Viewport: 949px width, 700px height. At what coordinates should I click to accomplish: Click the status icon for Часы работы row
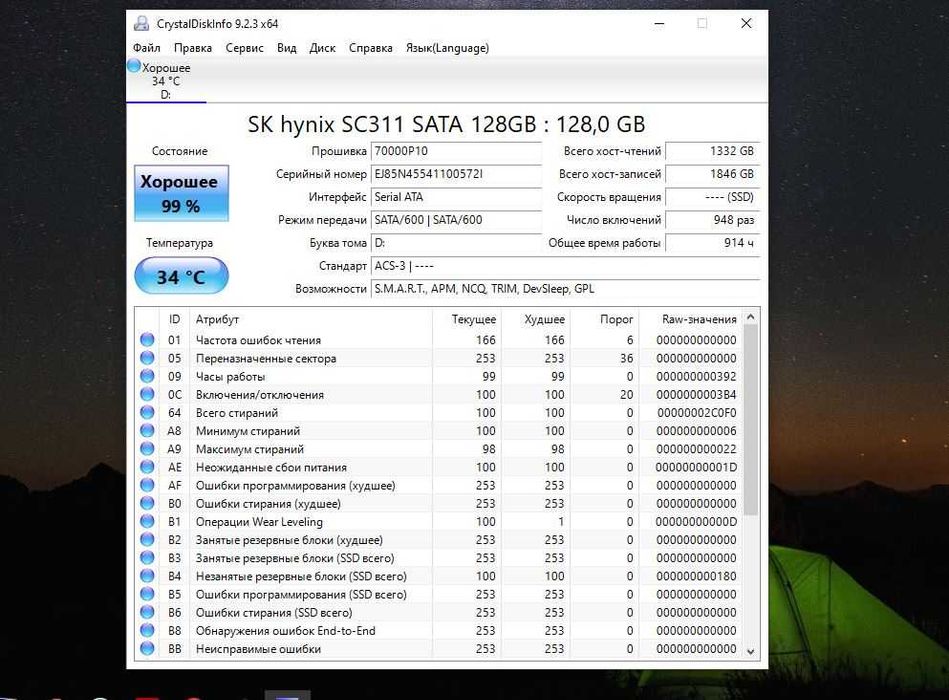tap(147, 376)
